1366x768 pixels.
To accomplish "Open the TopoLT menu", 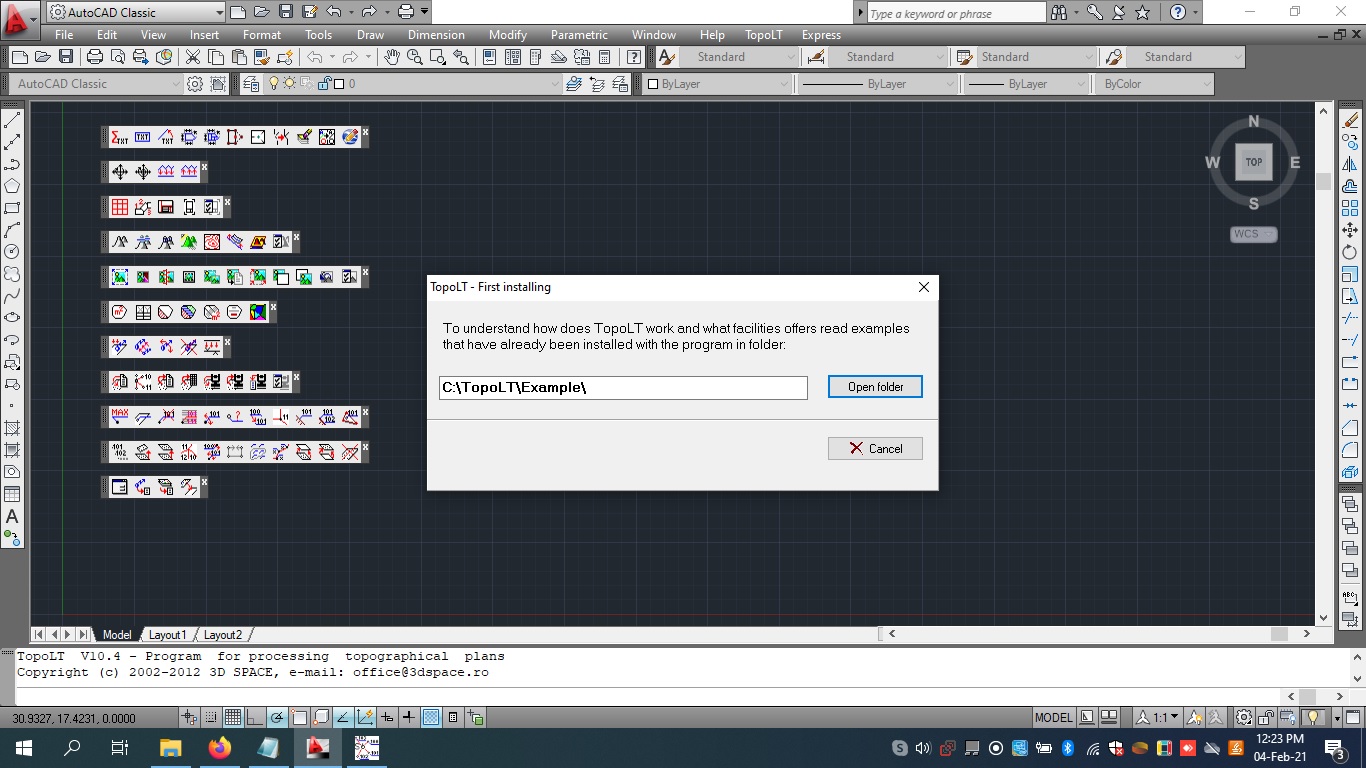I will click(764, 34).
